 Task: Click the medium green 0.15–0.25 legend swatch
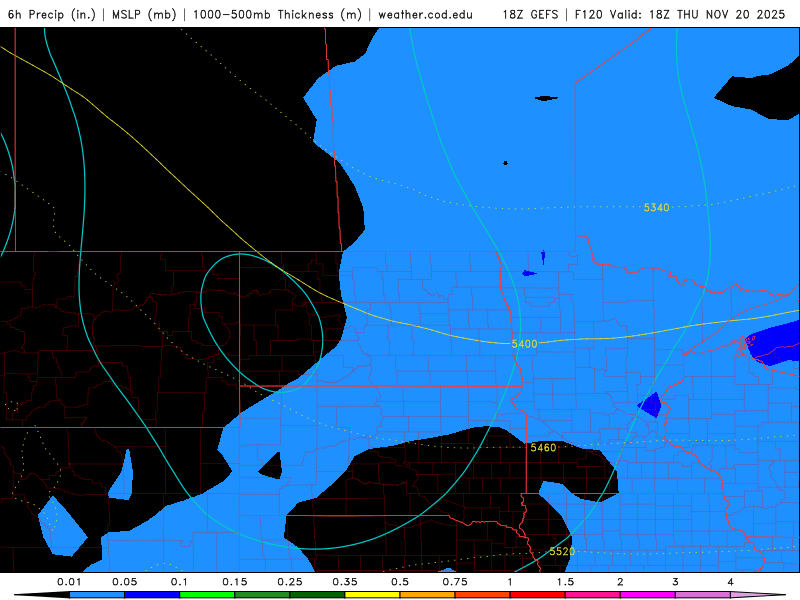(262, 595)
